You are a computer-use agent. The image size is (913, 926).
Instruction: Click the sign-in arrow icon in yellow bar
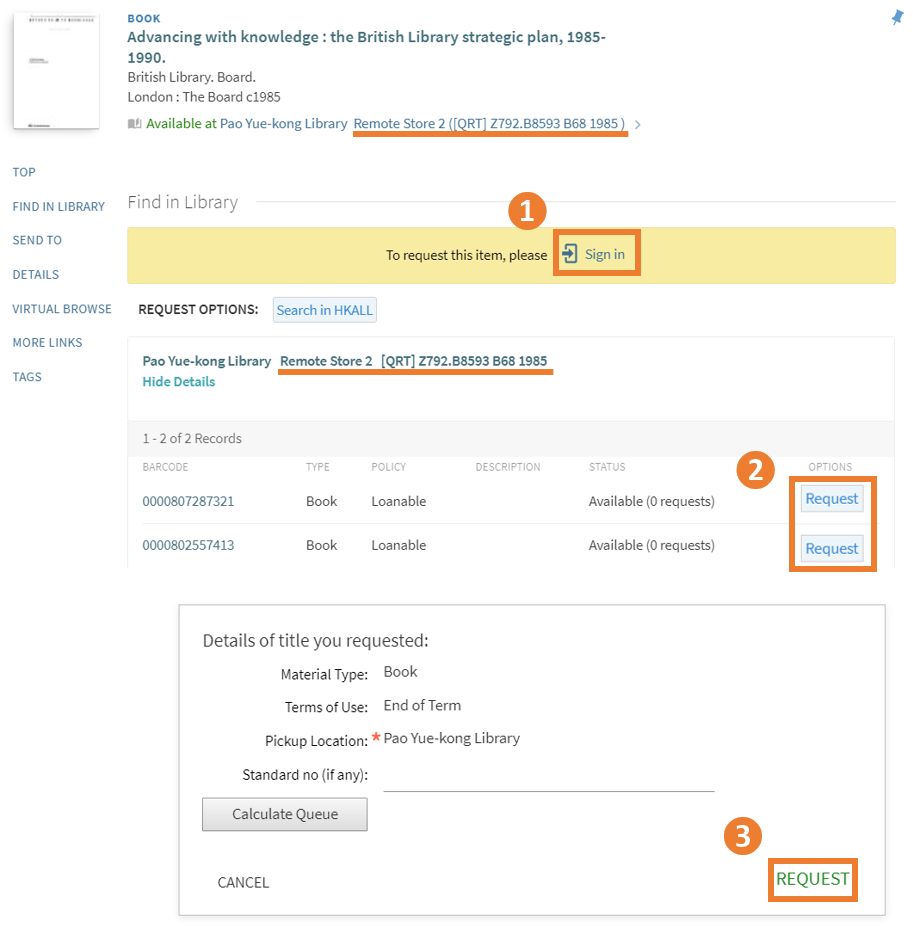pyautogui.click(x=570, y=254)
